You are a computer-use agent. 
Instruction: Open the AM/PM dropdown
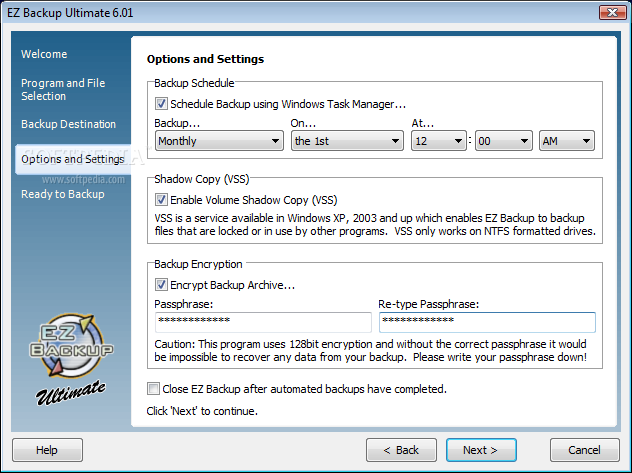click(x=566, y=141)
